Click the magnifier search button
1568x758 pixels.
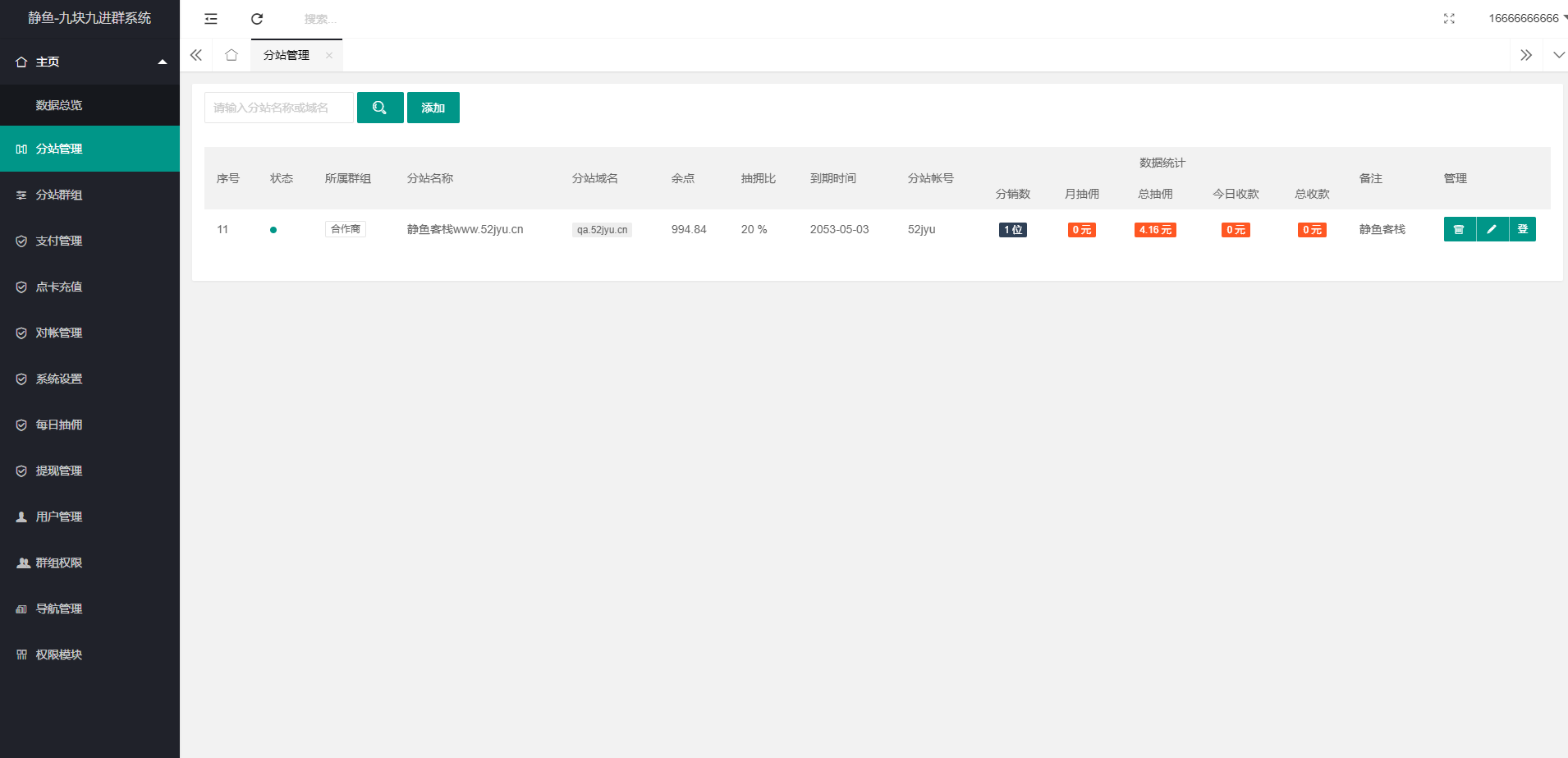[380, 108]
